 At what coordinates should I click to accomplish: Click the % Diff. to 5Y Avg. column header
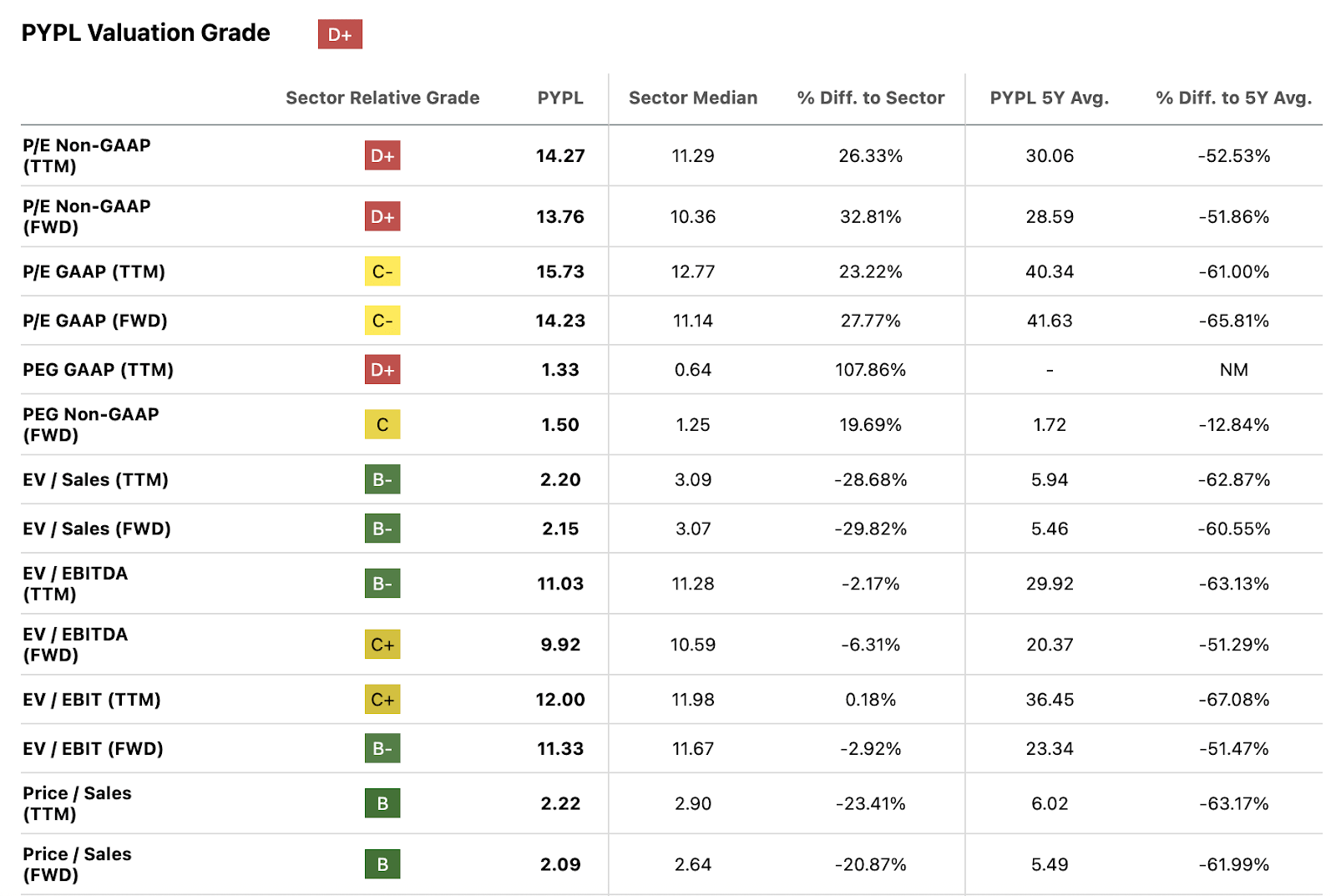tap(1233, 98)
